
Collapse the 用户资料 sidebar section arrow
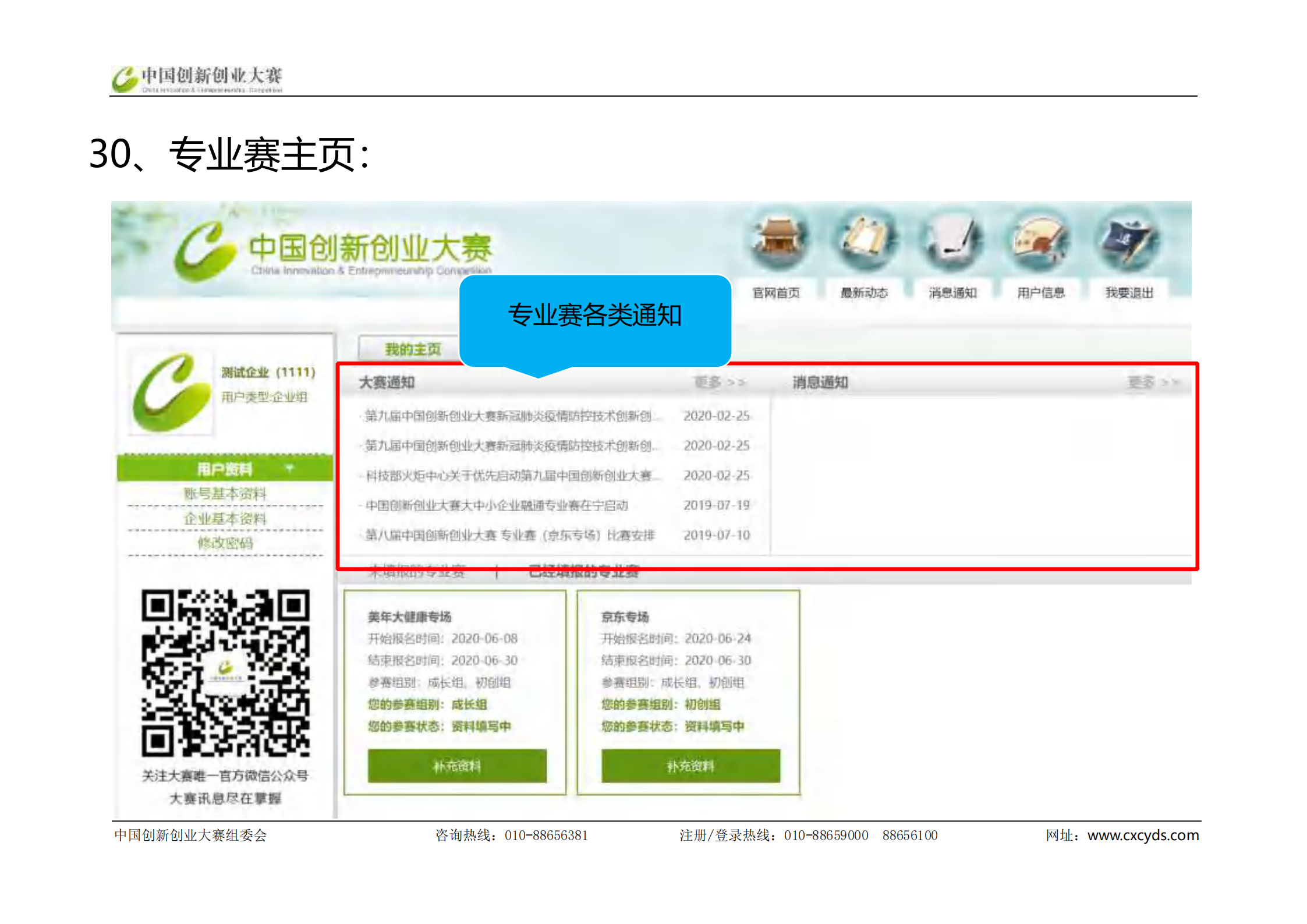(289, 469)
